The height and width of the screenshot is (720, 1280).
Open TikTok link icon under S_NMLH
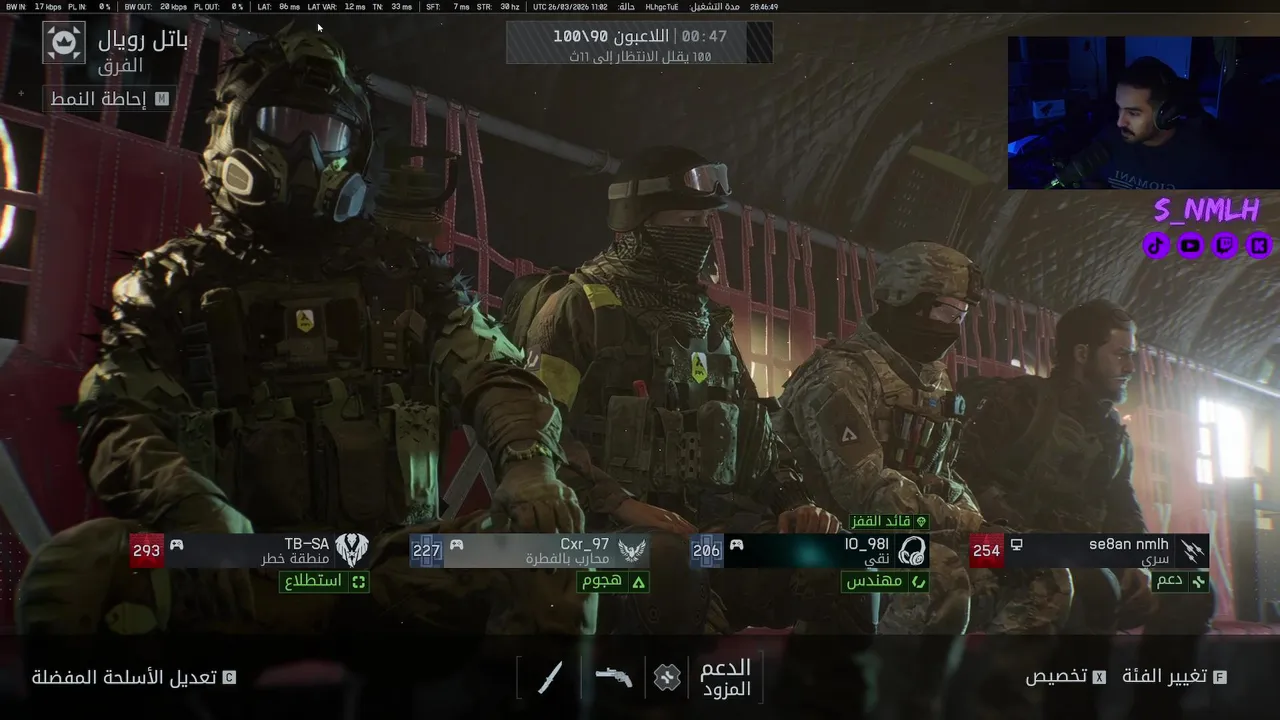(x=1156, y=245)
